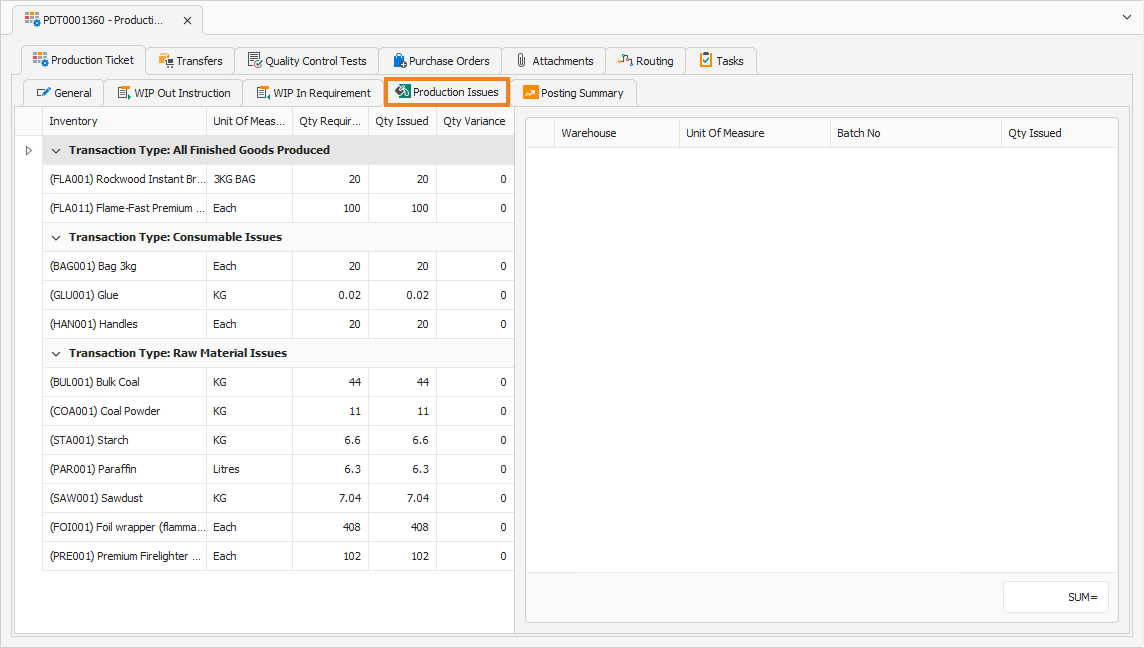The width and height of the screenshot is (1144, 648).
Task: Select the WIP Out Instruction icon
Action: pos(124,93)
